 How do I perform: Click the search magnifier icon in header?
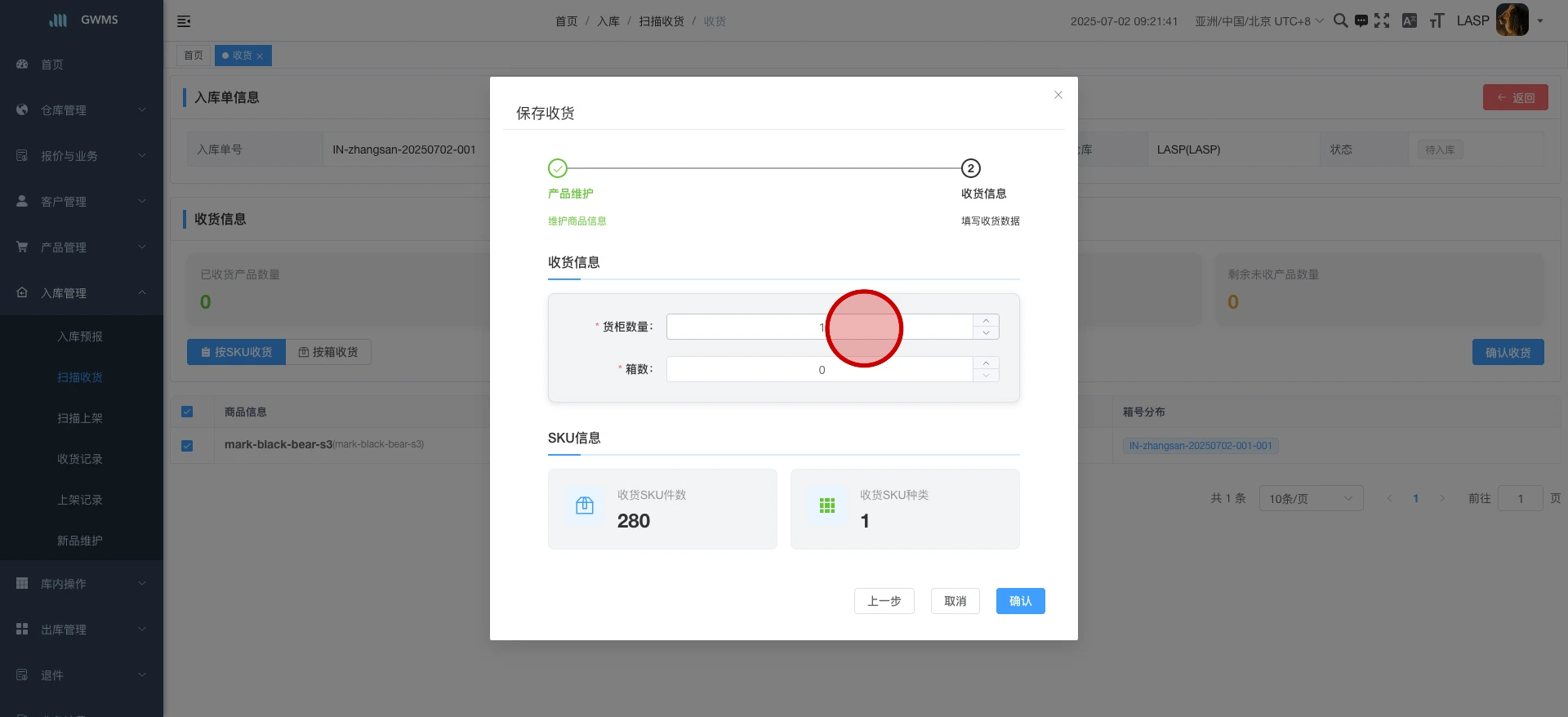pos(1340,20)
